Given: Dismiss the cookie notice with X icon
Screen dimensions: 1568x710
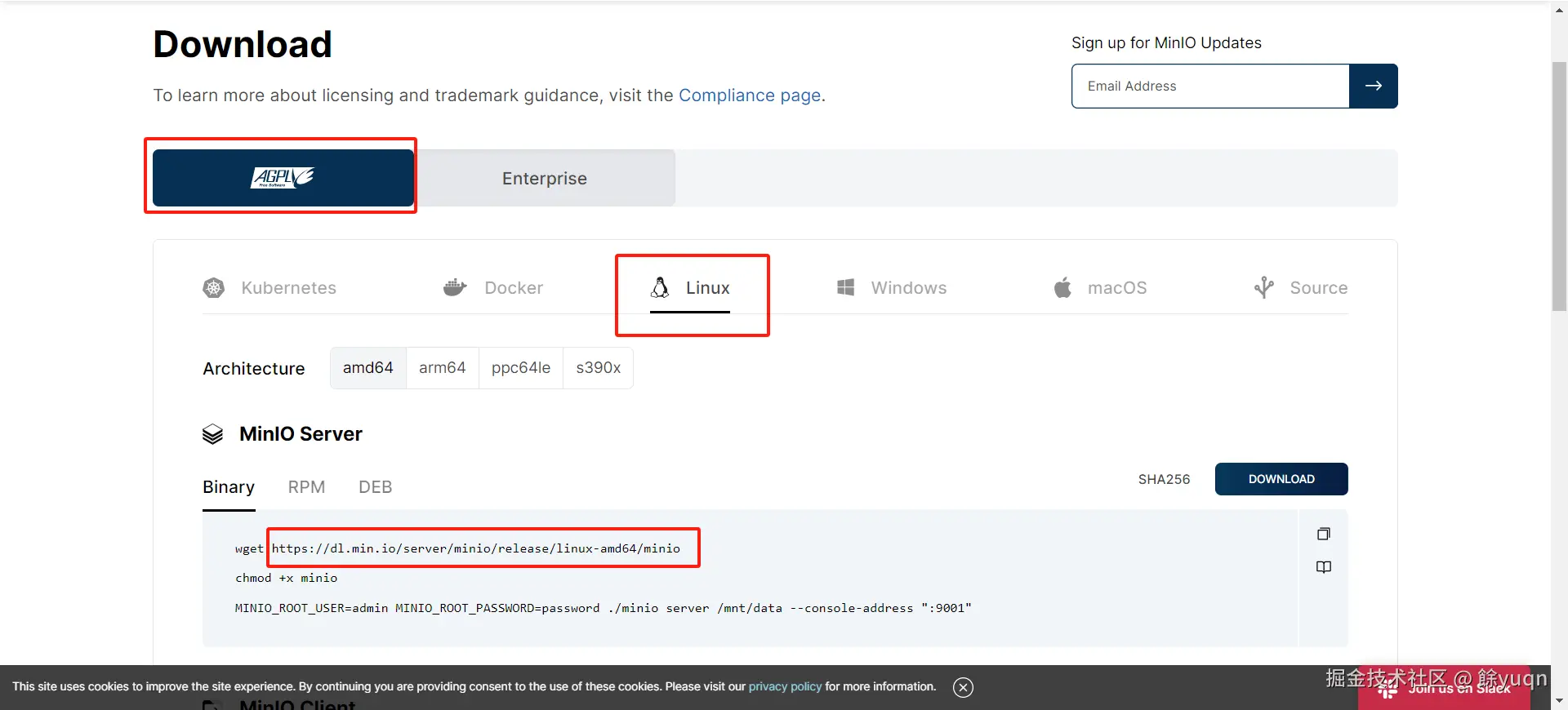Looking at the screenshot, I should point(964,687).
